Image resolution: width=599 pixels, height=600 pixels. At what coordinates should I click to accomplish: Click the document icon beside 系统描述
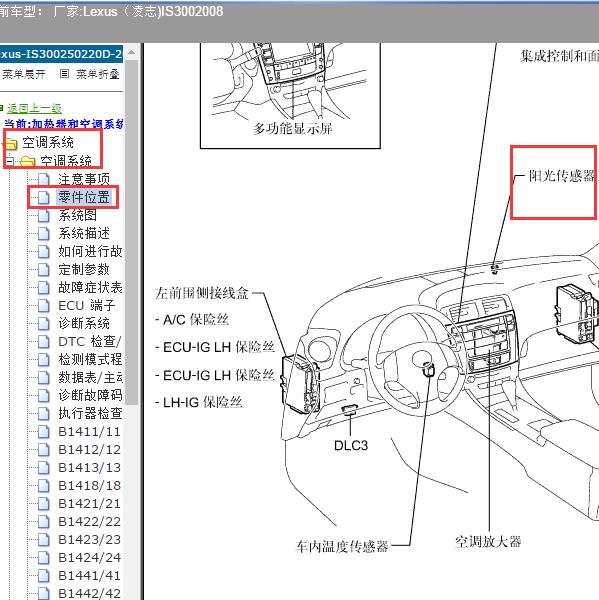44,233
